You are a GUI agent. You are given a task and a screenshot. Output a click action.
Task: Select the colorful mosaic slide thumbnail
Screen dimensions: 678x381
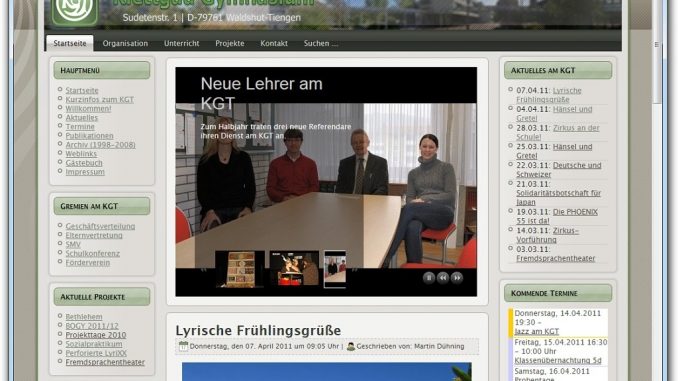pyautogui.click(x=240, y=269)
